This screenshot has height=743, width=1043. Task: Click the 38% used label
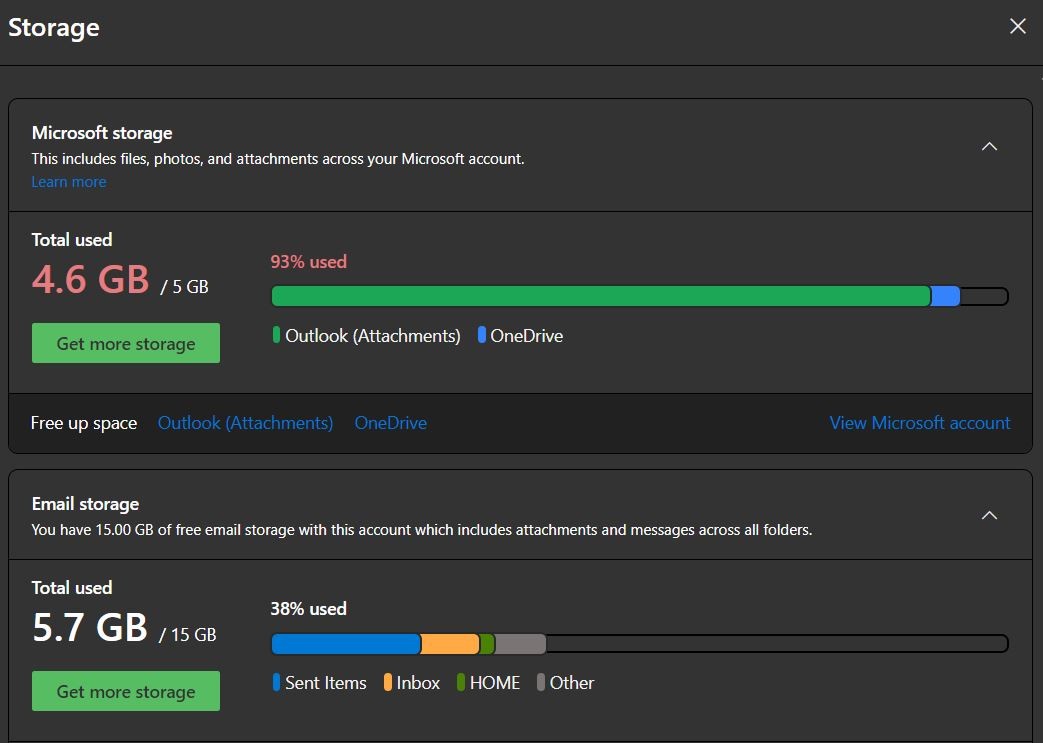[x=308, y=609]
